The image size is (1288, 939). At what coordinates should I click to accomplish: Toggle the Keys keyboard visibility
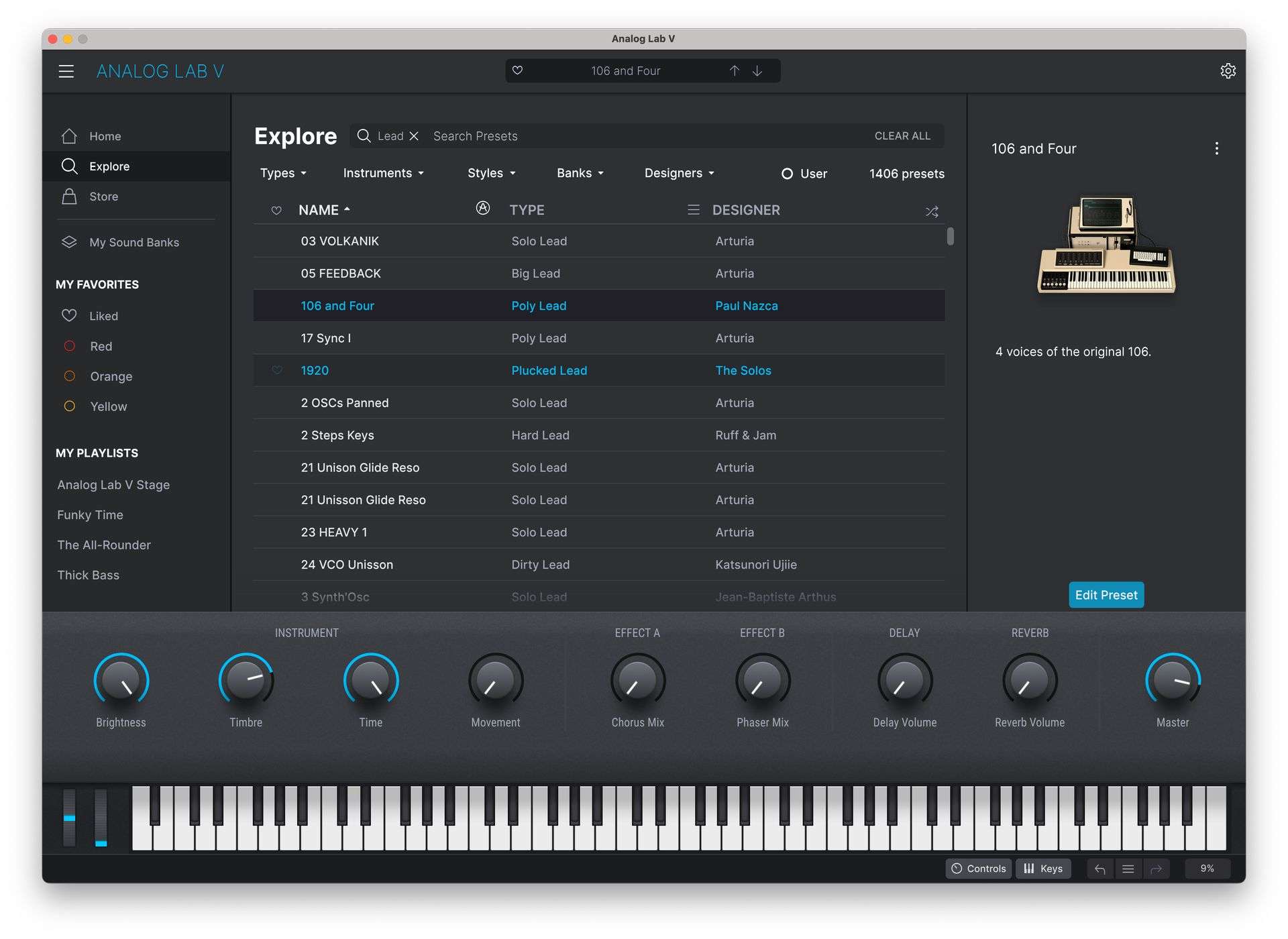point(1043,869)
